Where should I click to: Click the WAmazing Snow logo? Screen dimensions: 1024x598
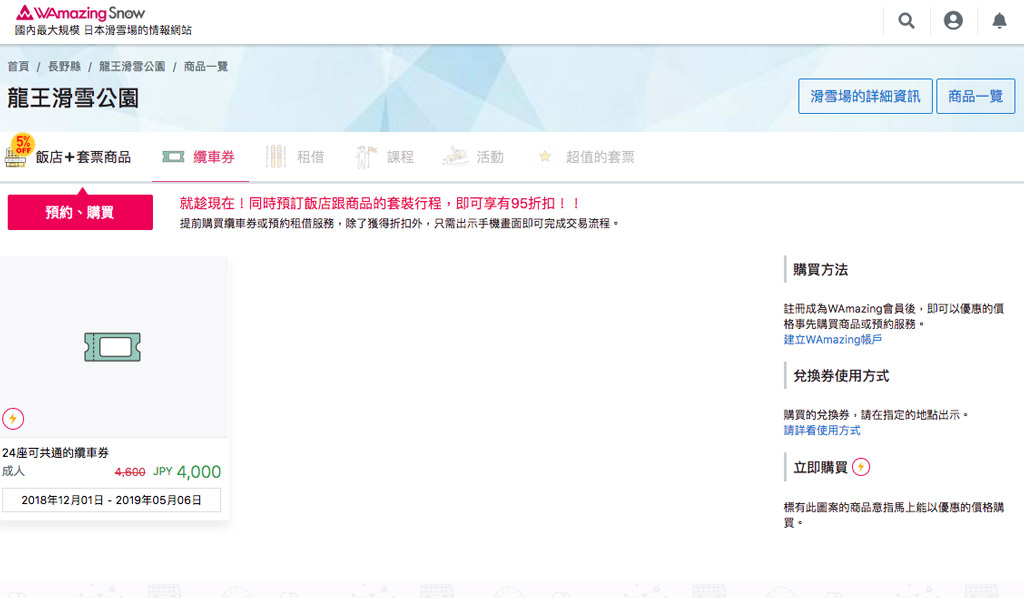click(80, 13)
